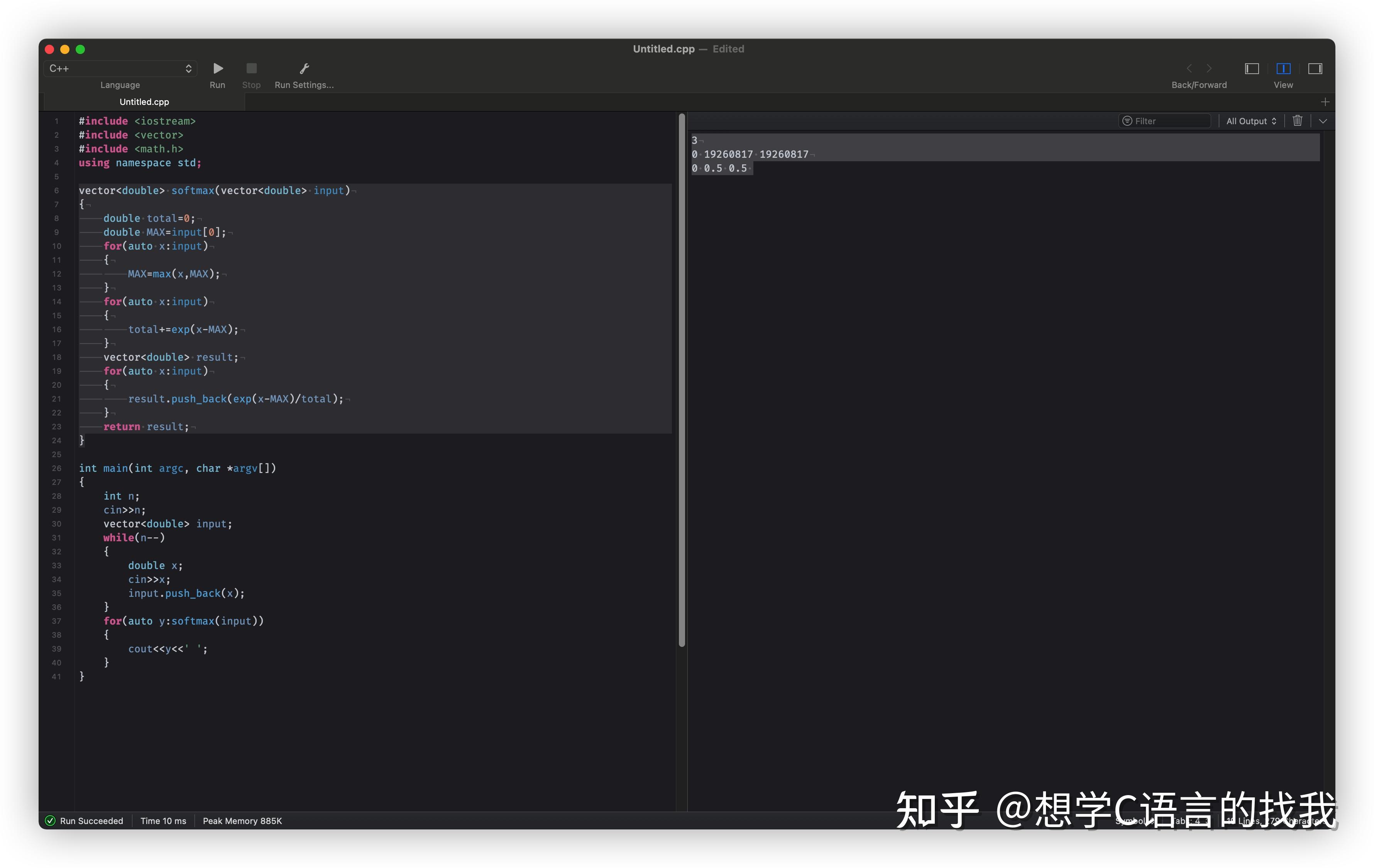Click Run Succeeded status icon
Viewport: 1374px width, 868px height.
pyautogui.click(x=50, y=821)
